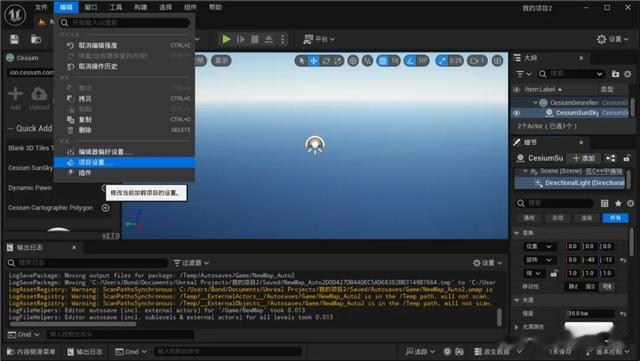Toggle scale snapping in viewport toolbar
The image size is (640, 361).
(x=442, y=61)
